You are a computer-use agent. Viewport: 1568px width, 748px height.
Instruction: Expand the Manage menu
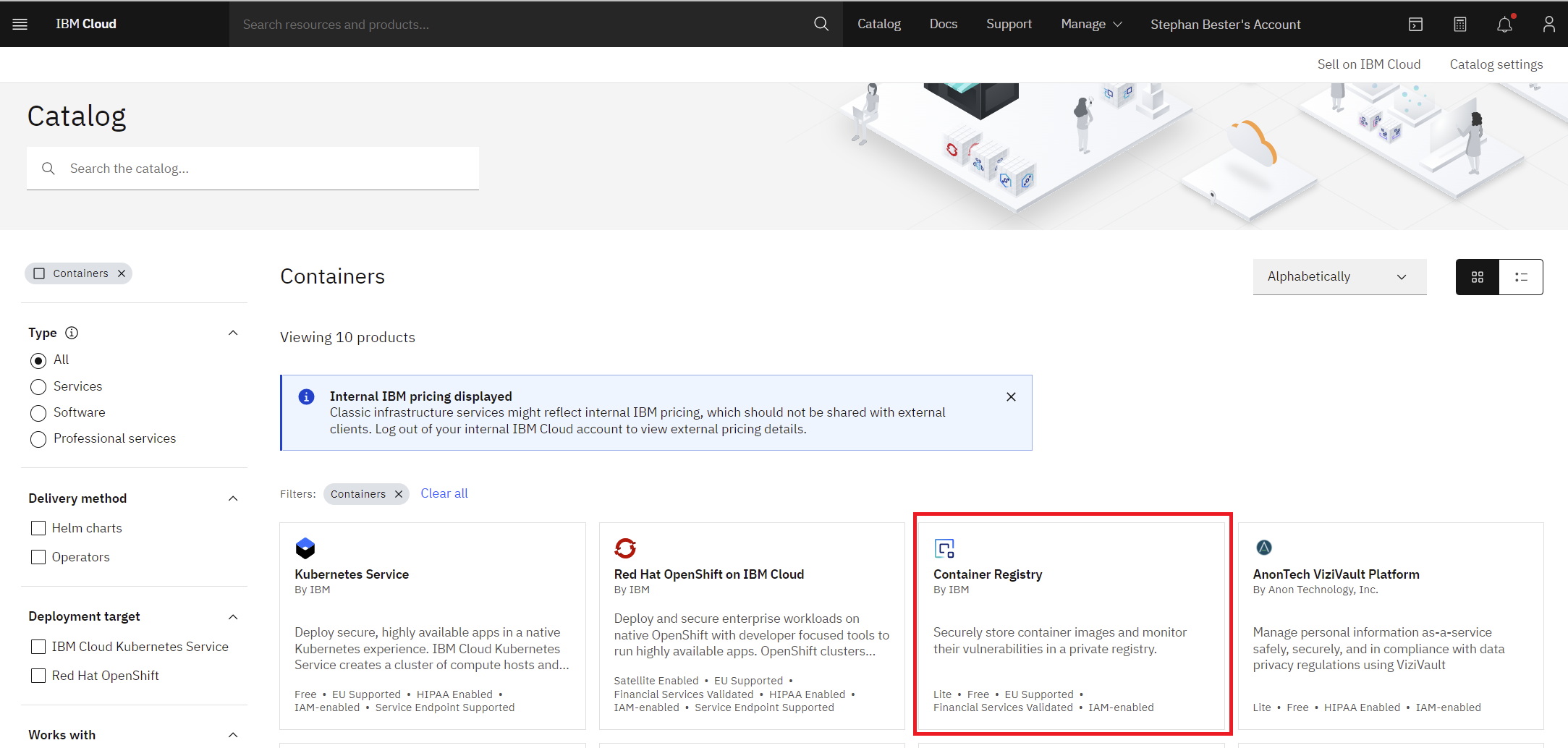[1091, 24]
